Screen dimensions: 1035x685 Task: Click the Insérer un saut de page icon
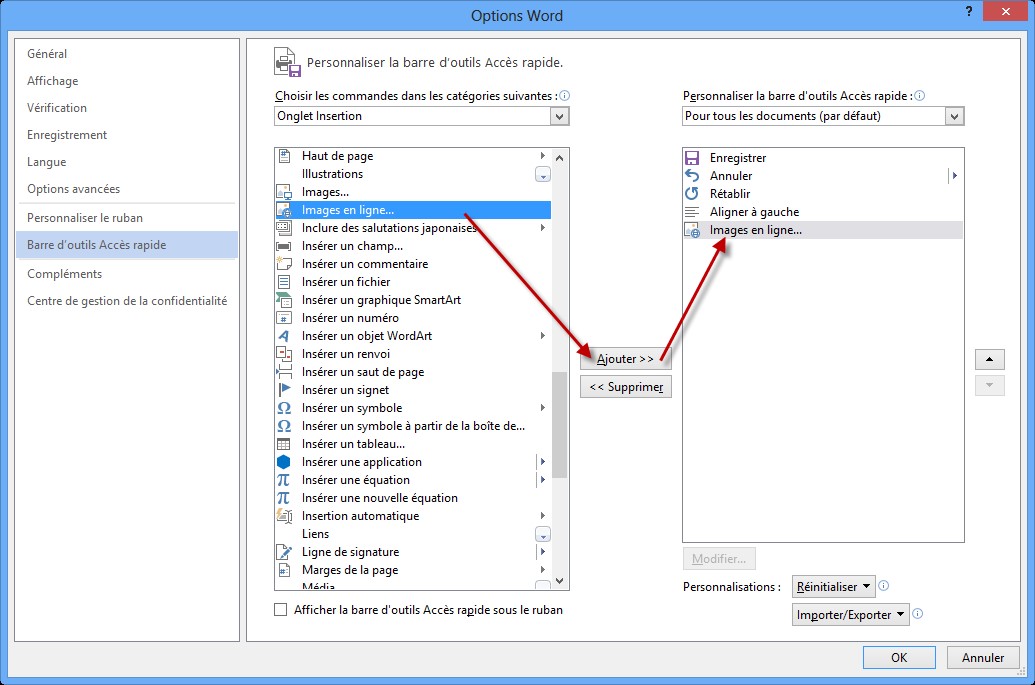pos(284,372)
